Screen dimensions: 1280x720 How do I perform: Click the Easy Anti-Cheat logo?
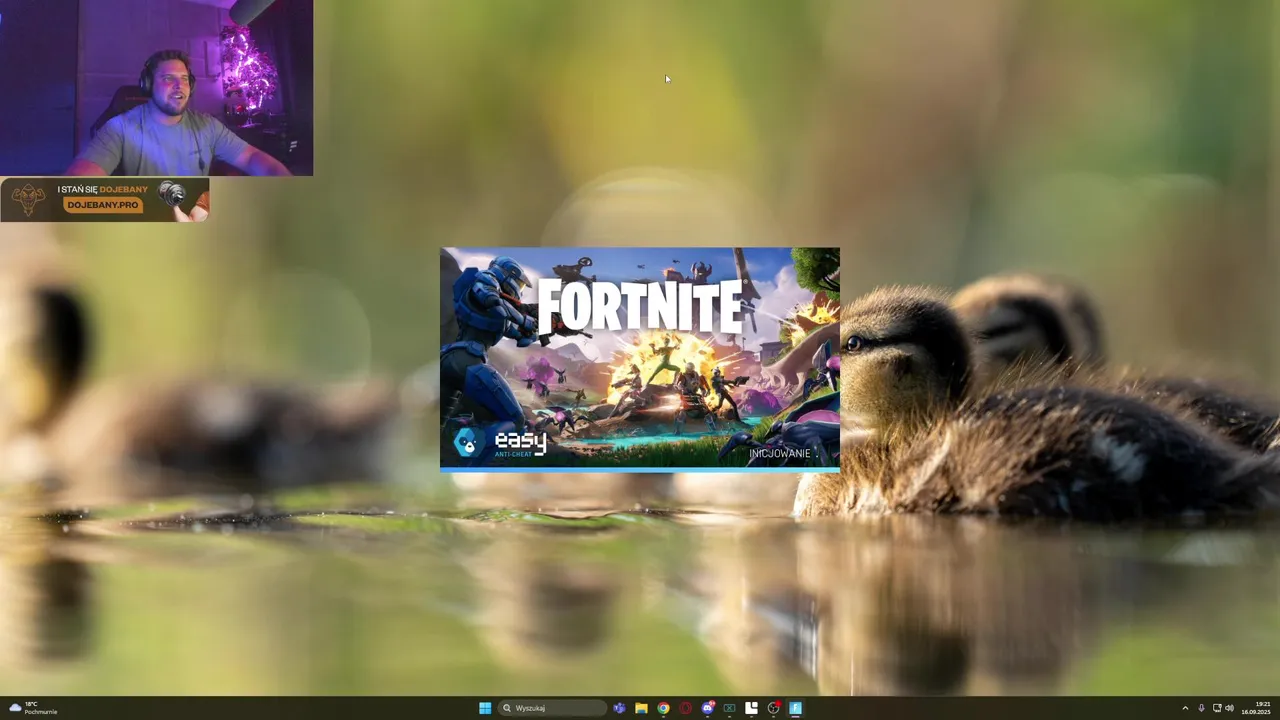[500, 443]
